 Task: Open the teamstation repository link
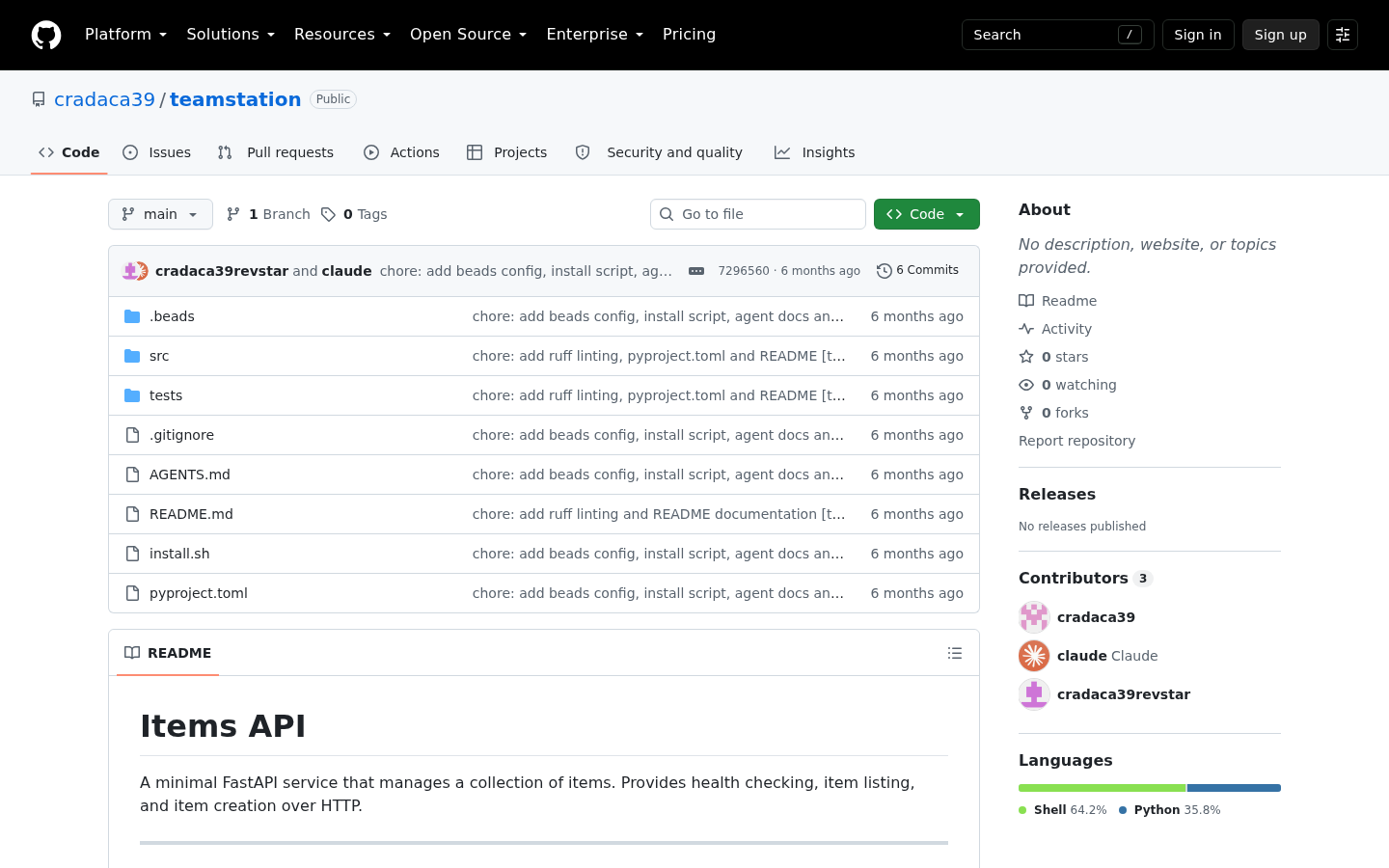coord(235,99)
